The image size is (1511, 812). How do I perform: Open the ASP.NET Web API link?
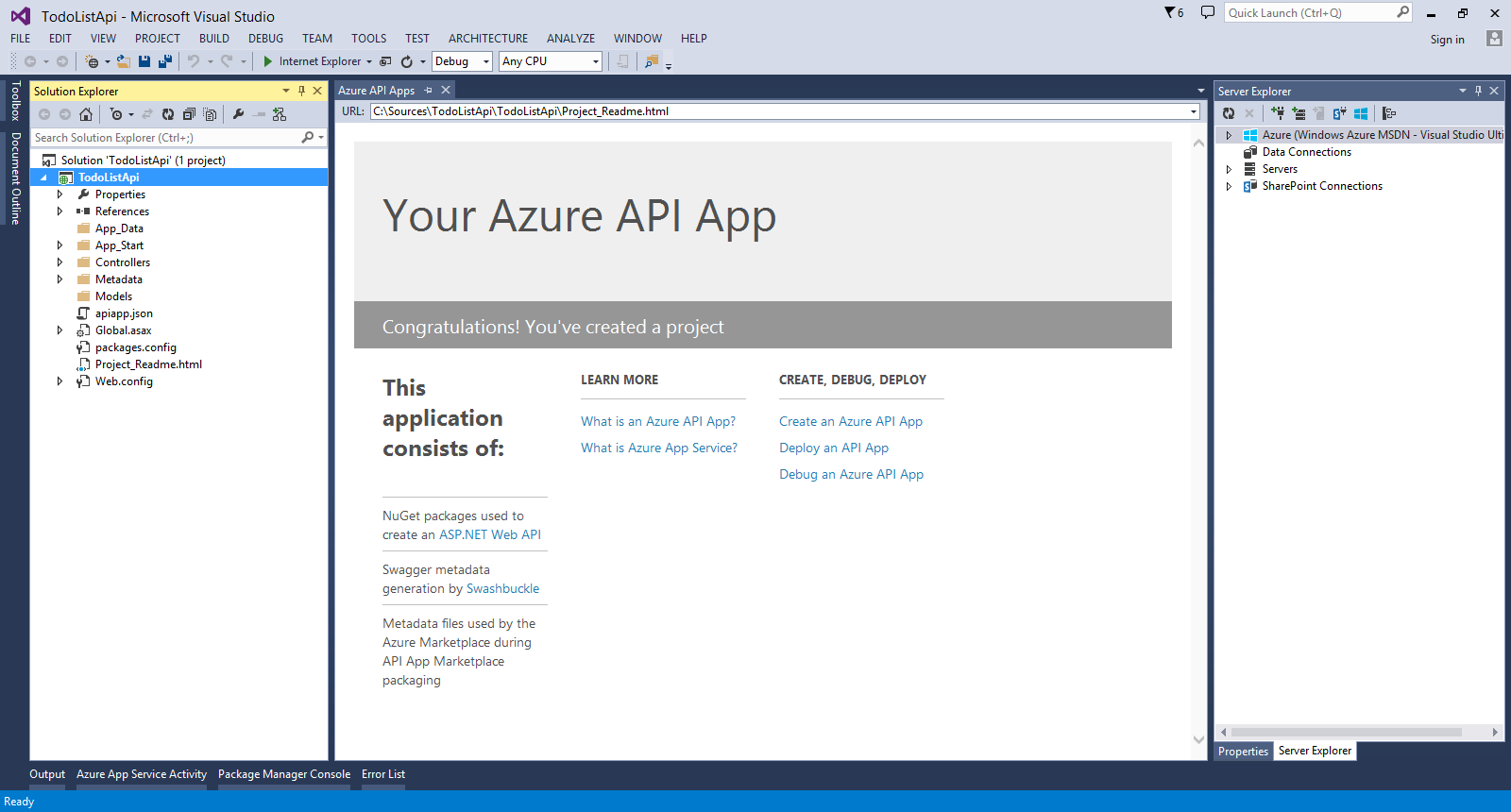(x=490, y=534)
